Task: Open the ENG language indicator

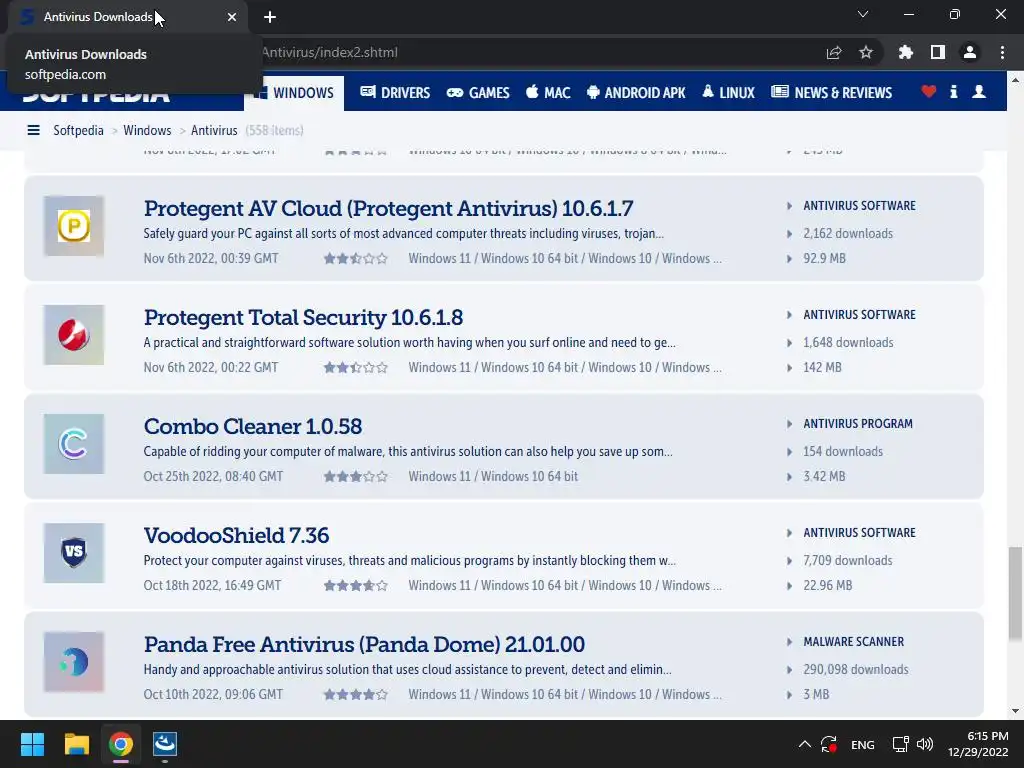Action: click(x=863, y=744)
